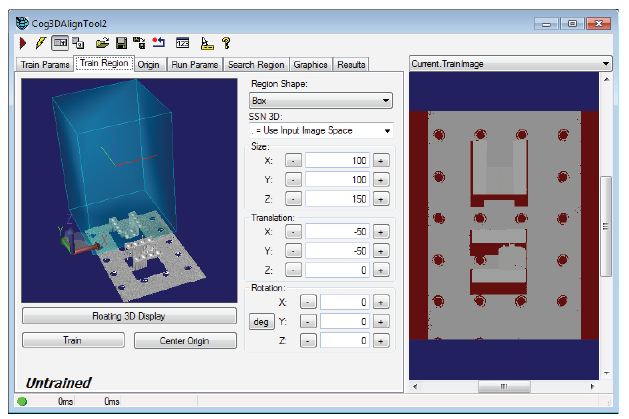Click the Size X input field
This screenshot has width=629, height=419.
pos(337,160)
